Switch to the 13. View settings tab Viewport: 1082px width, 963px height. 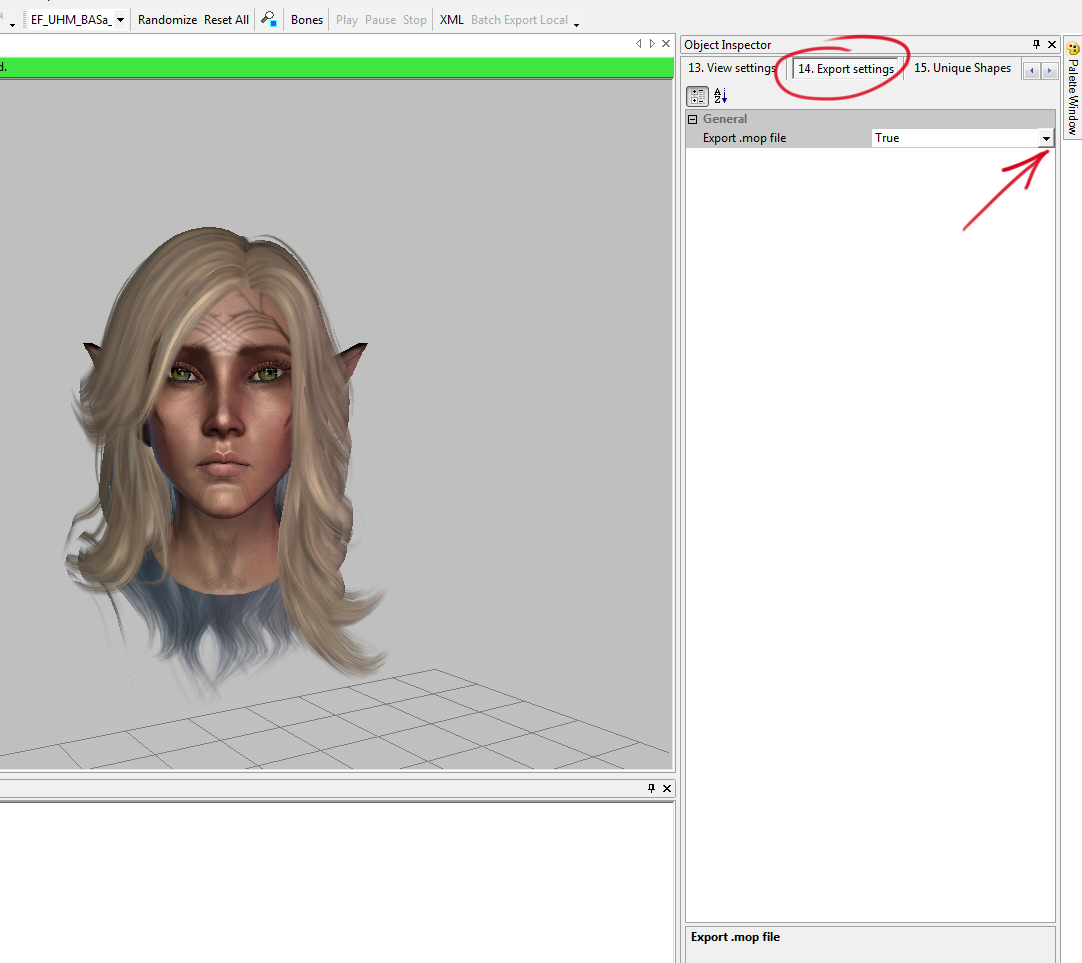click(x=731, y=68)
